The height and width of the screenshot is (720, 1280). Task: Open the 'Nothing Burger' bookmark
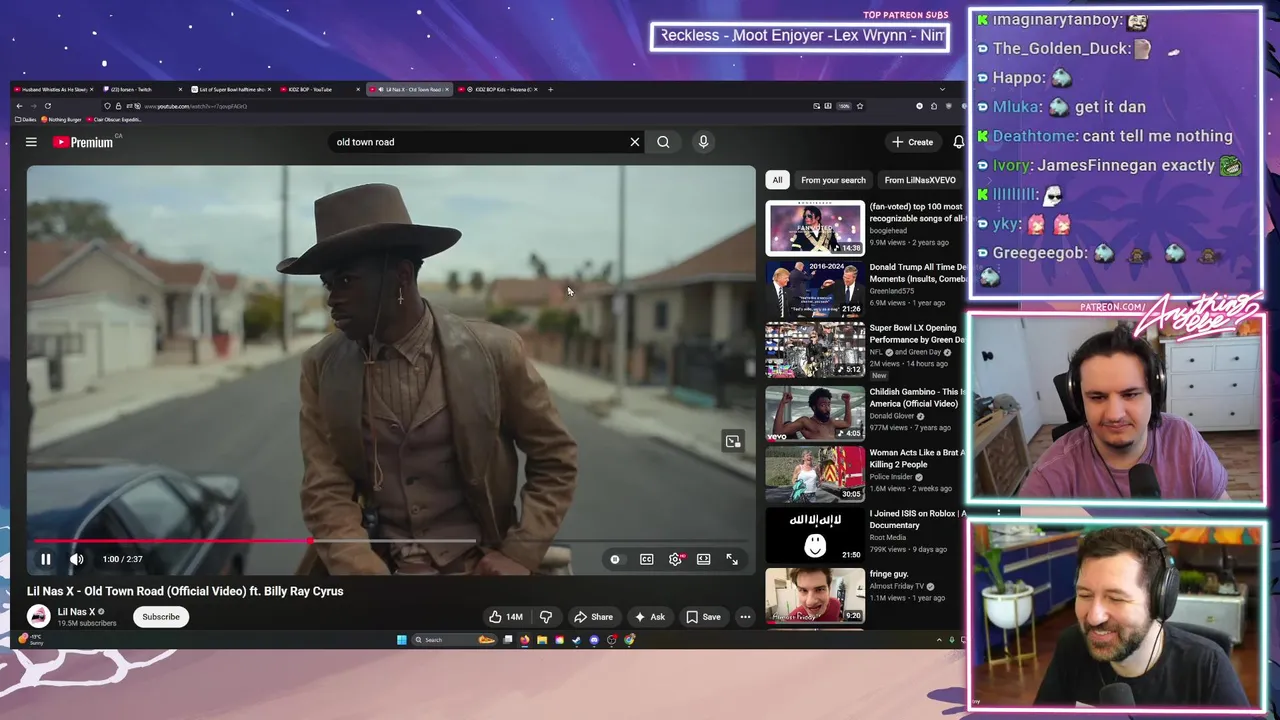tap(61, 119)
